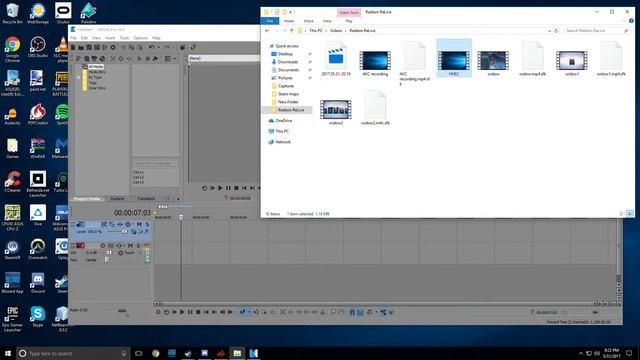Open the (None) preview dropdown in Trimmer
This screenshot has width=640, height=360.
[223, 58]
